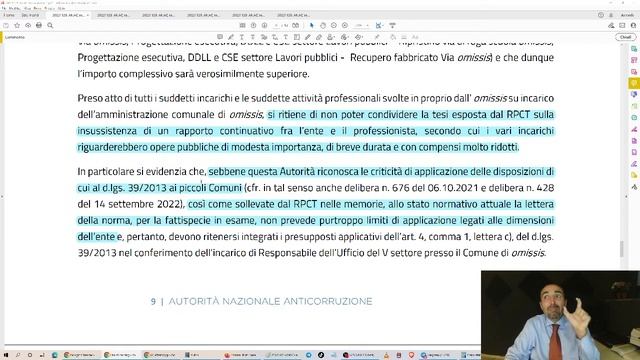Viewport: 640px width, 360px height.
Task: Expand the left navigation pane arrow
Action: click(2, 197)
